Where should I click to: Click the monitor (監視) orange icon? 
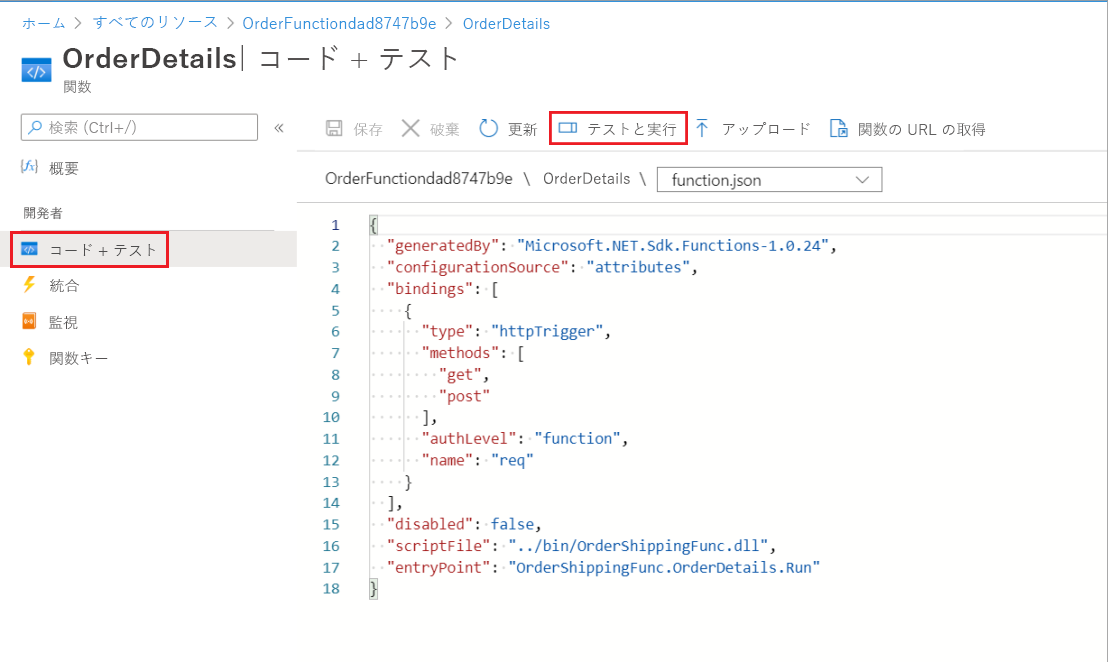[x=29, y=321]
